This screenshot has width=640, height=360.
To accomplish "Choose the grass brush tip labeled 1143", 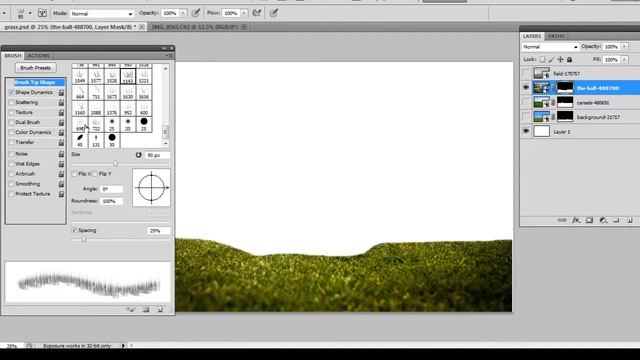I will (128, 76).
